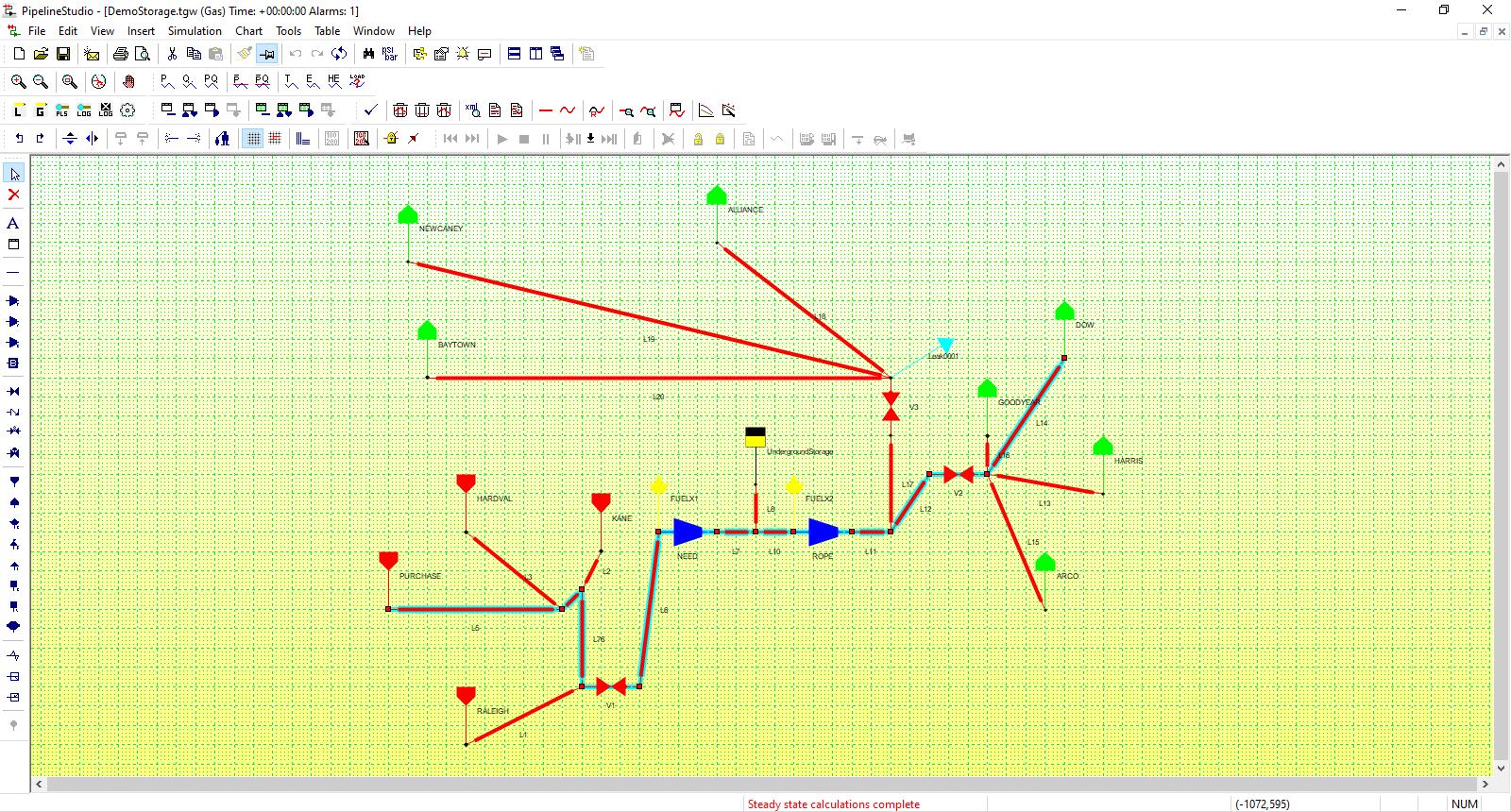1511x812 pixels.
Task: Open the Help menu
Action: coord(419,31)
